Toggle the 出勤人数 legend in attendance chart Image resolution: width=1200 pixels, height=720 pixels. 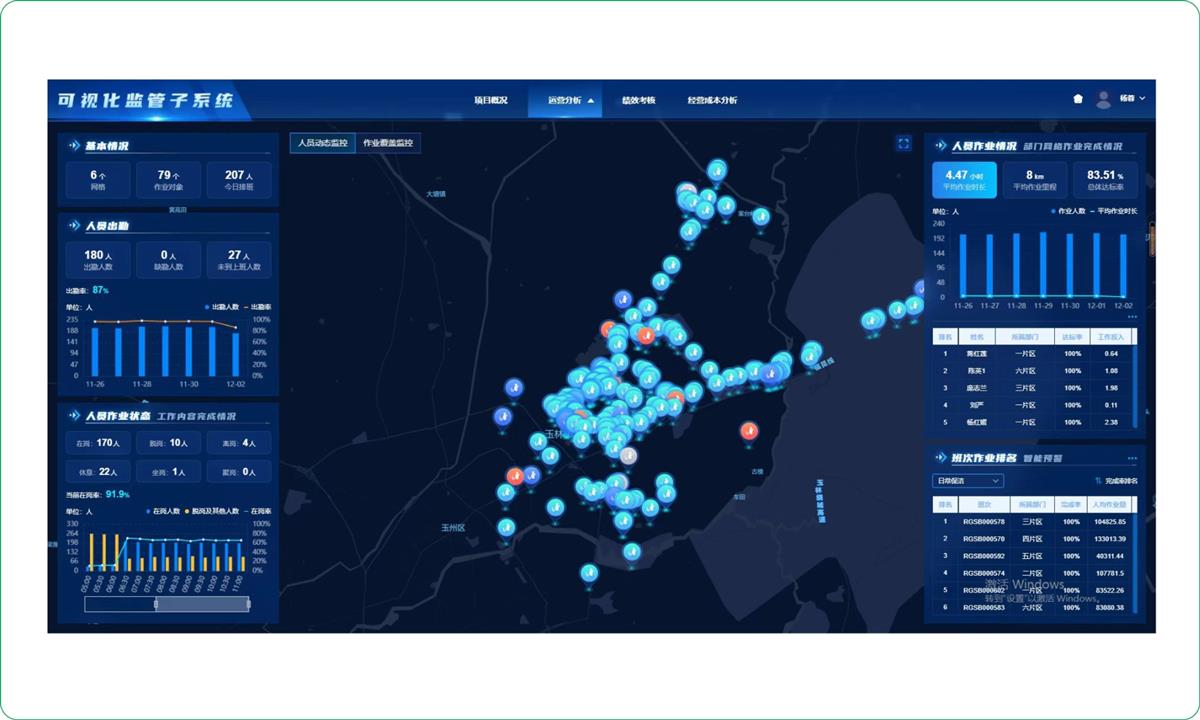pos(221,306)
